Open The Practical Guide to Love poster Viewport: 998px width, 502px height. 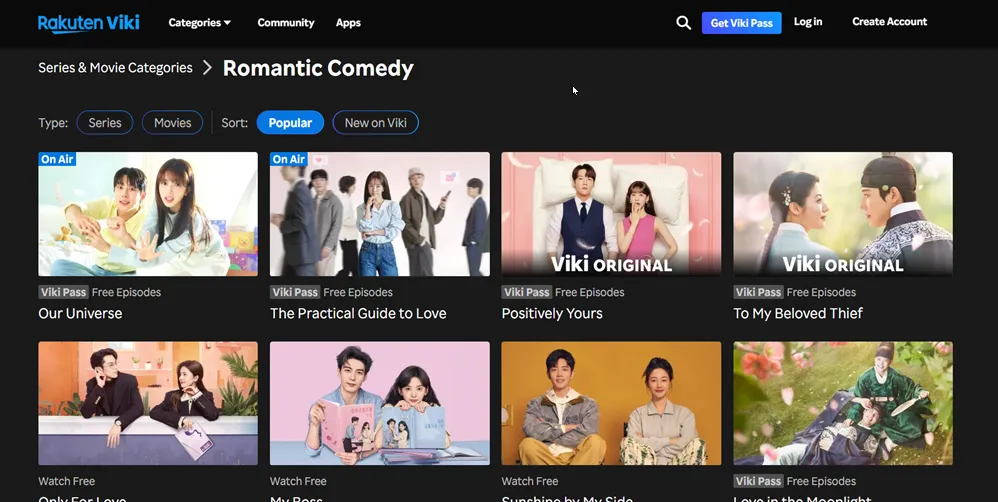pos(380,214)
